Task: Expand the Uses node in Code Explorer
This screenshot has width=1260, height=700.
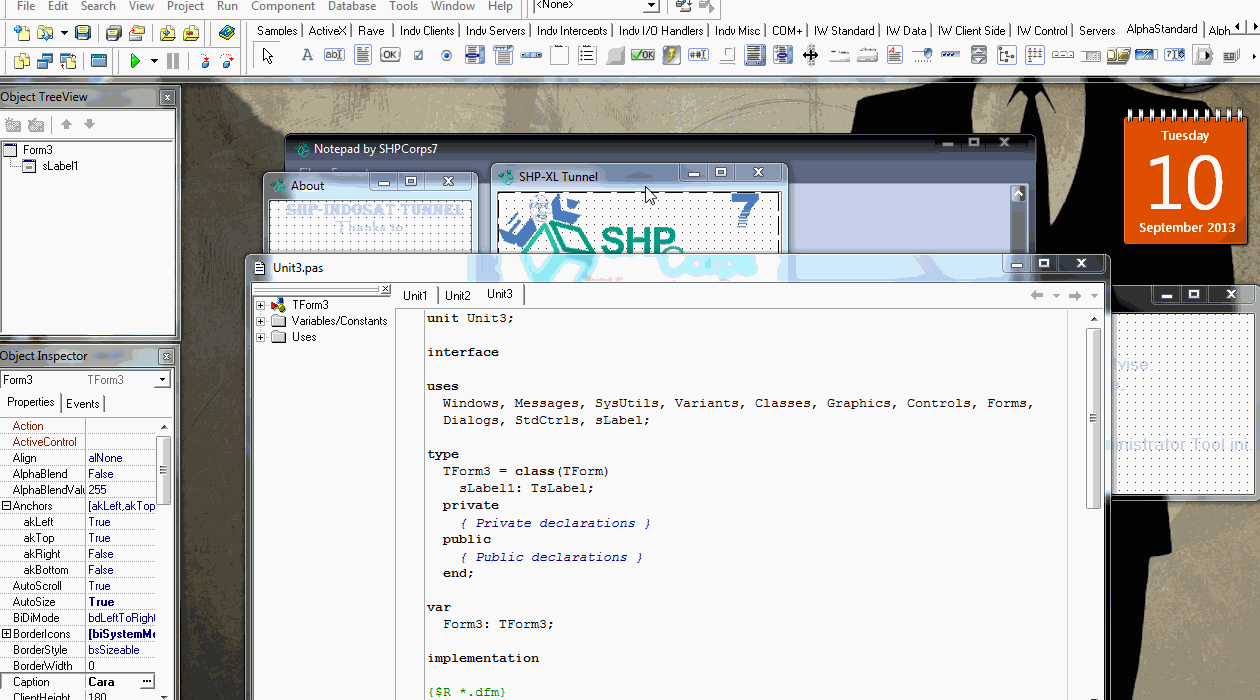Action: point(261,337)
